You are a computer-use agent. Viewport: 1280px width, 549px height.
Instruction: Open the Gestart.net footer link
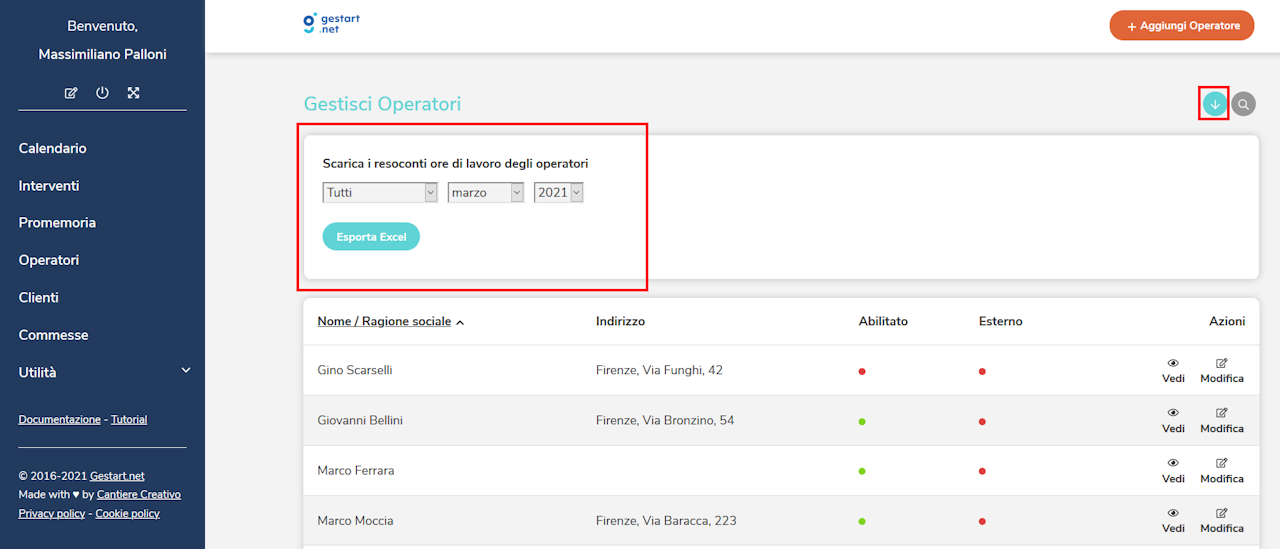[117, 476]
